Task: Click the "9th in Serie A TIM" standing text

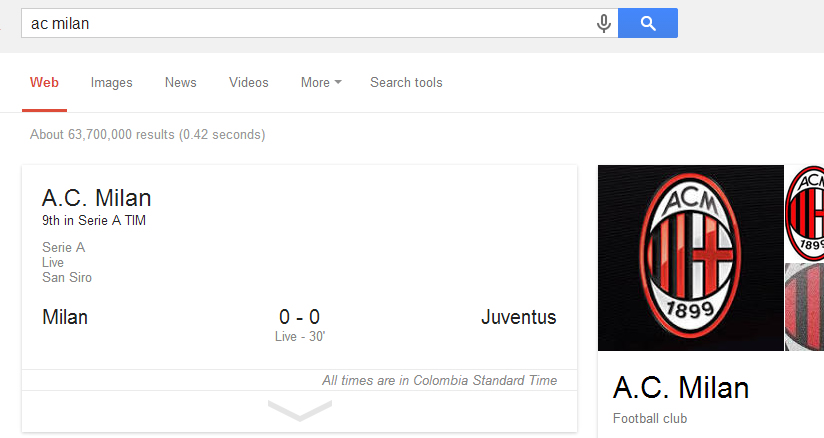Action: click(x=94, y=221)
